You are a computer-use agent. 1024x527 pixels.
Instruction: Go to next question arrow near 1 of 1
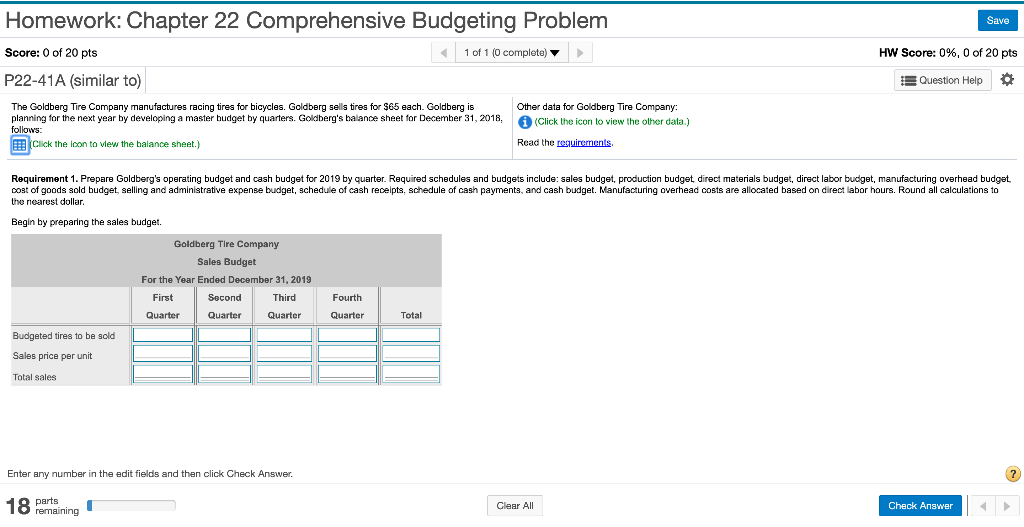(x=580, y=52)
